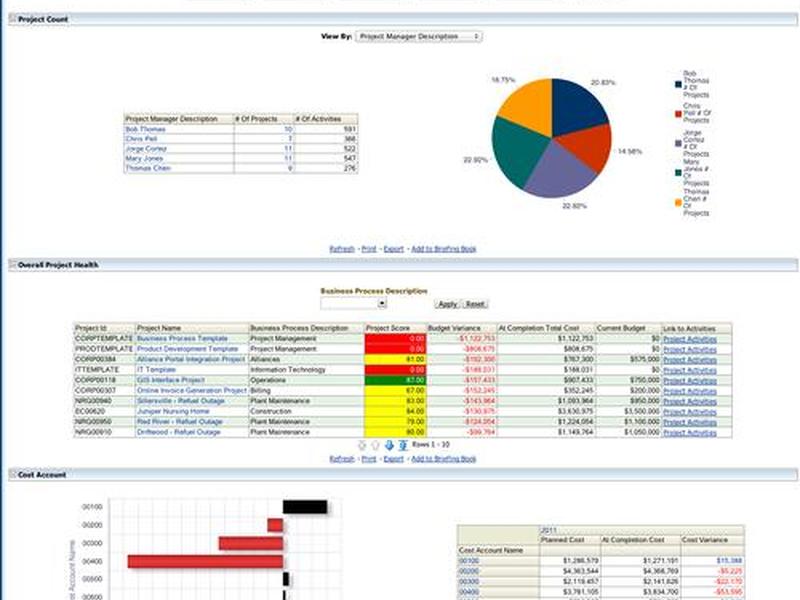
Task: Click the Thomas Chen orange legend swatch
Action: click(x=678, y=203)
